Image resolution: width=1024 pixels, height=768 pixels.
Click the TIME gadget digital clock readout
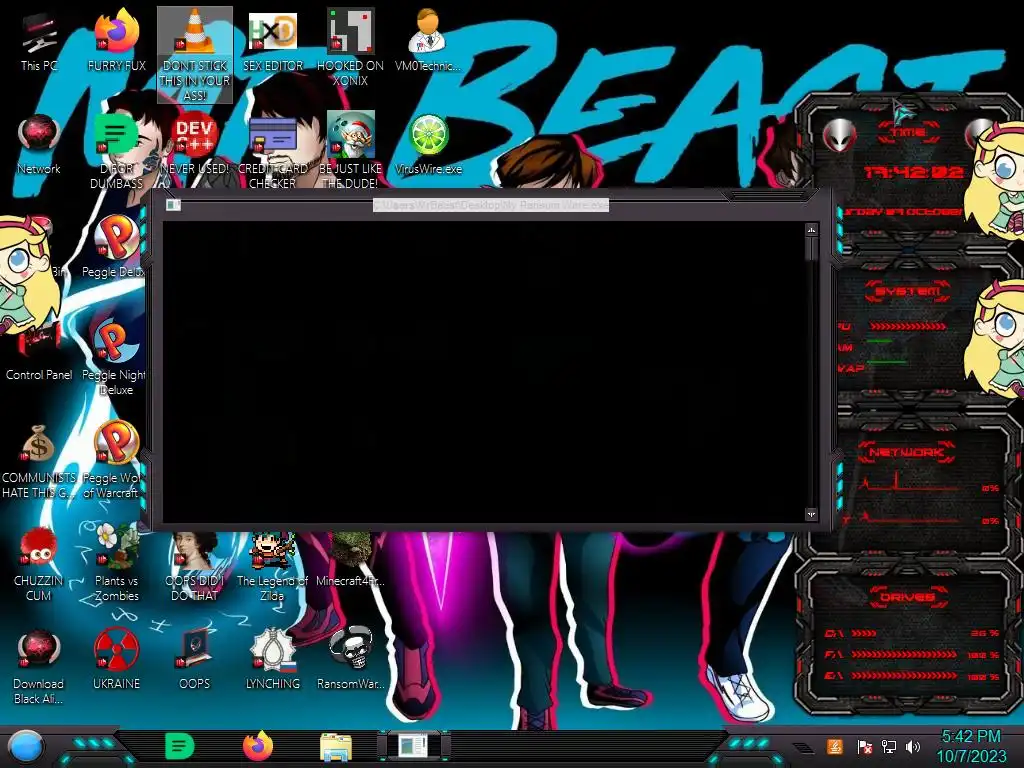tap(913, 172)
